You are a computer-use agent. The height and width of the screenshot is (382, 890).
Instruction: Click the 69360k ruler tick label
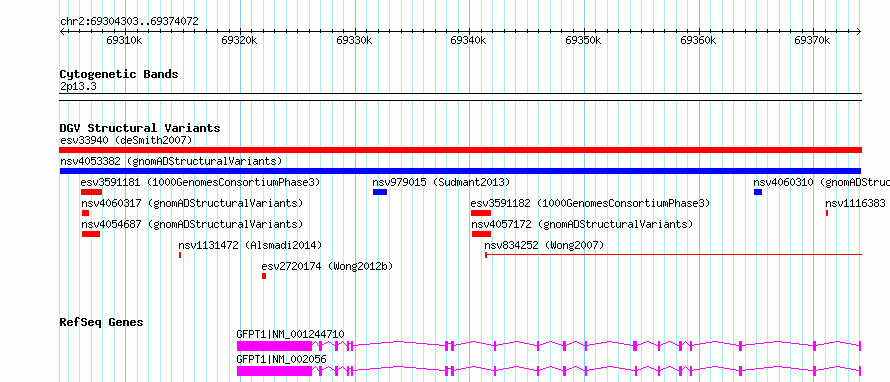click(x=698, y=40)
